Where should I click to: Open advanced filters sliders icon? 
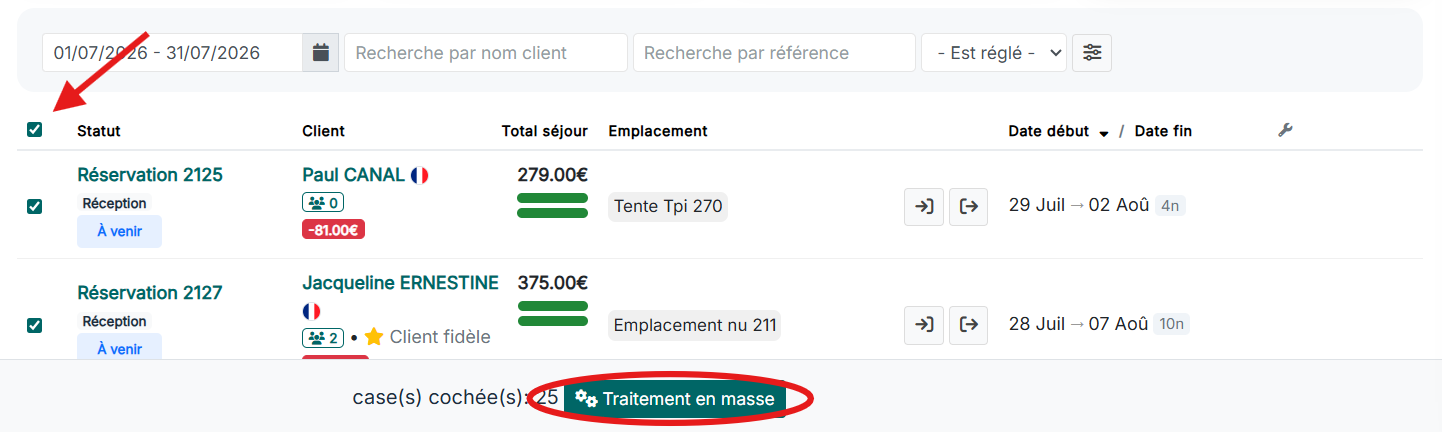(x=1092, y=53)
